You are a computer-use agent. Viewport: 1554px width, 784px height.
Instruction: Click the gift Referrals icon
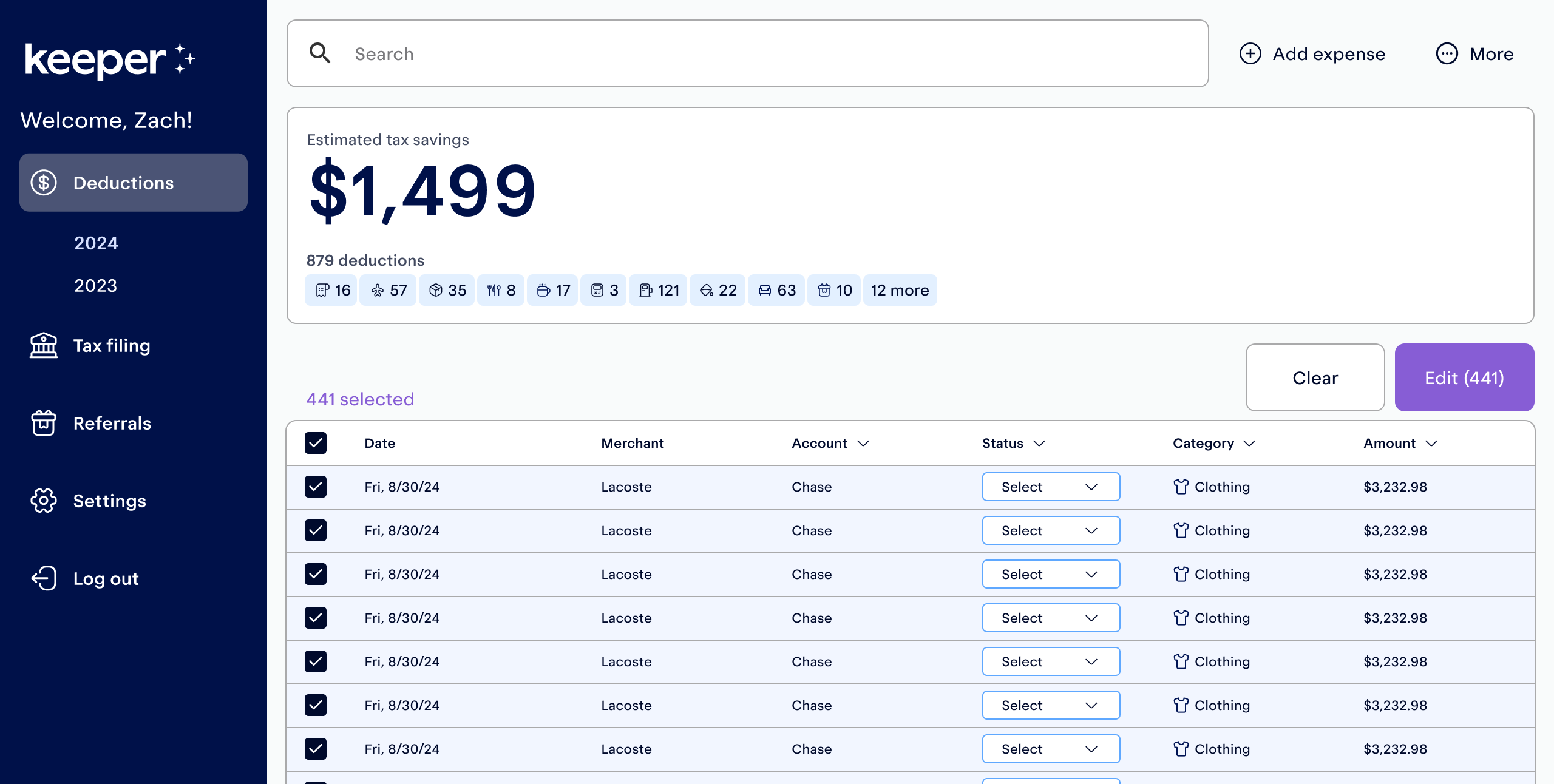(44, 423)
